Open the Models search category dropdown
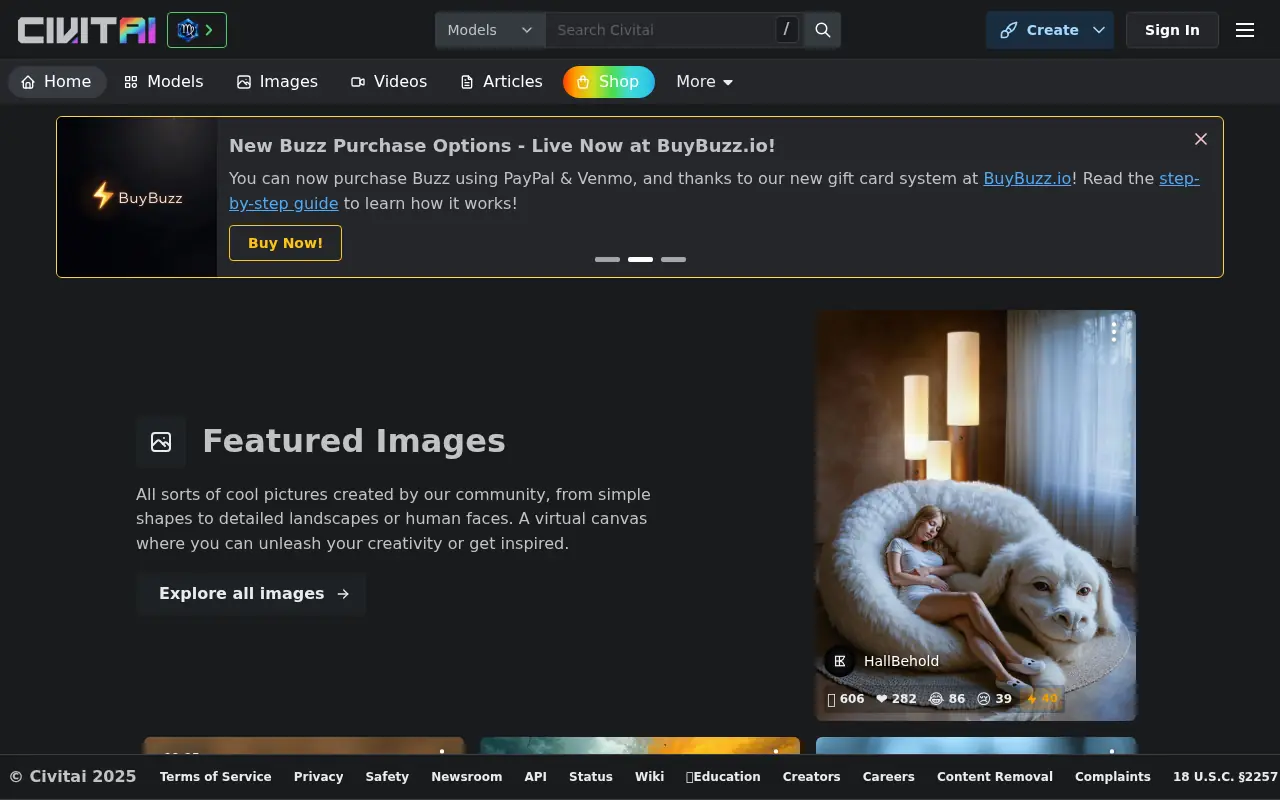This screenshot has width=1280, height=800. (x=490, y=30)
